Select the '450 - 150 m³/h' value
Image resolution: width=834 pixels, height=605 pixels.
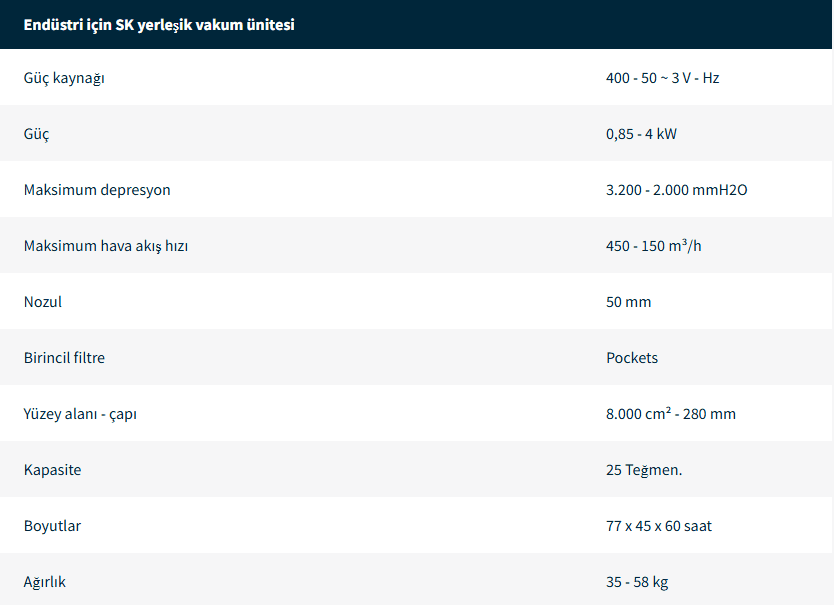point(654,246)
